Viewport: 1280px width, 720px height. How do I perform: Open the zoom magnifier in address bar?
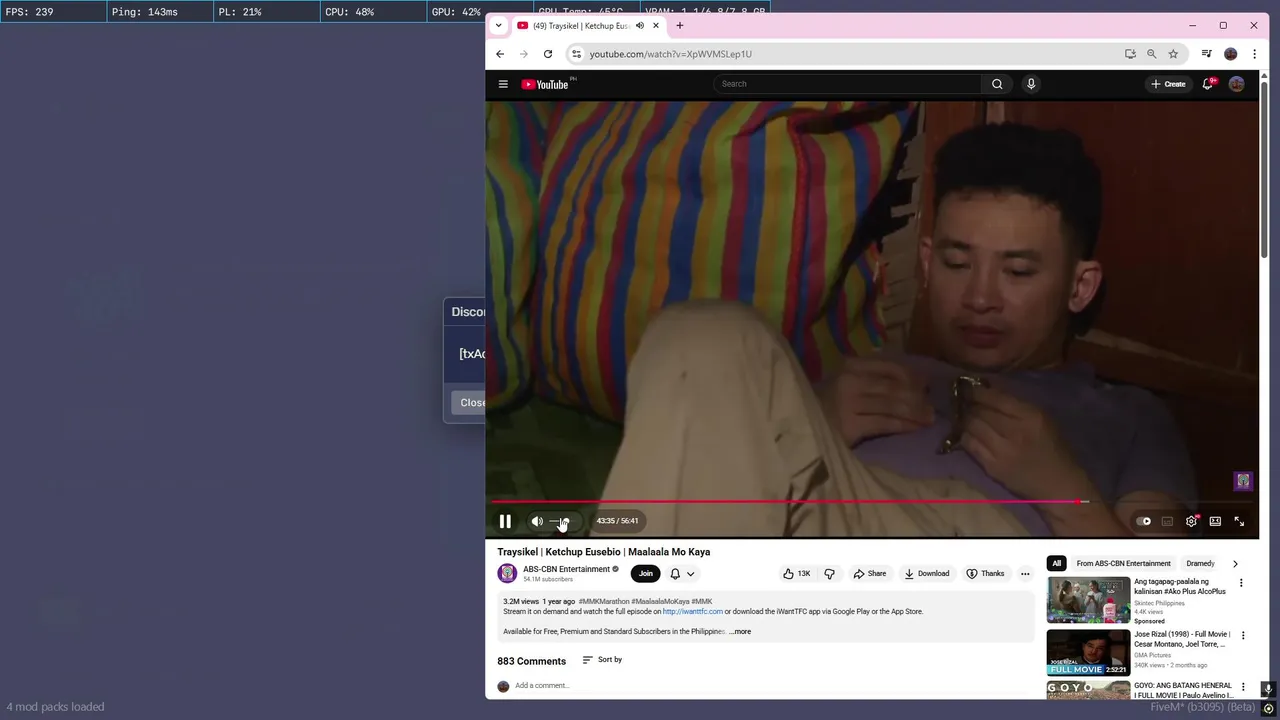pos(1152,54)
